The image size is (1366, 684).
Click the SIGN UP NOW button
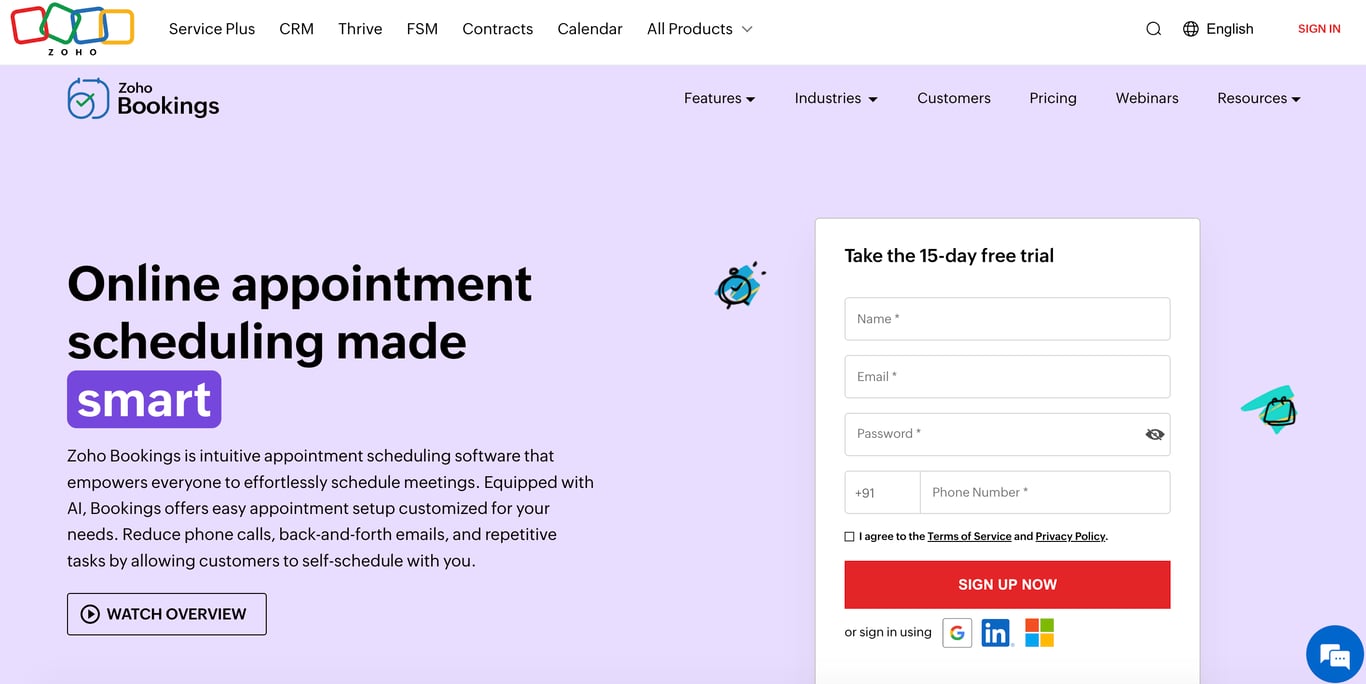(1007, 584)
